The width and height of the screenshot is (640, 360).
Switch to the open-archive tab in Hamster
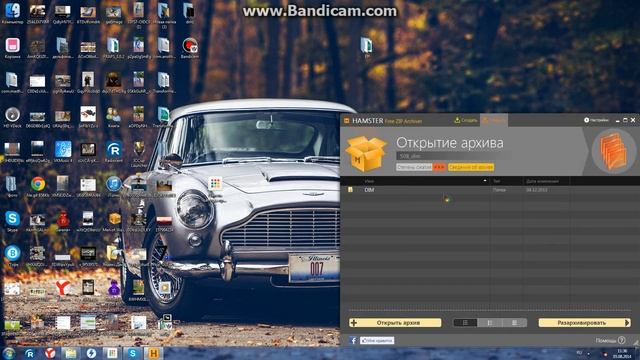[x=493, y=120]
